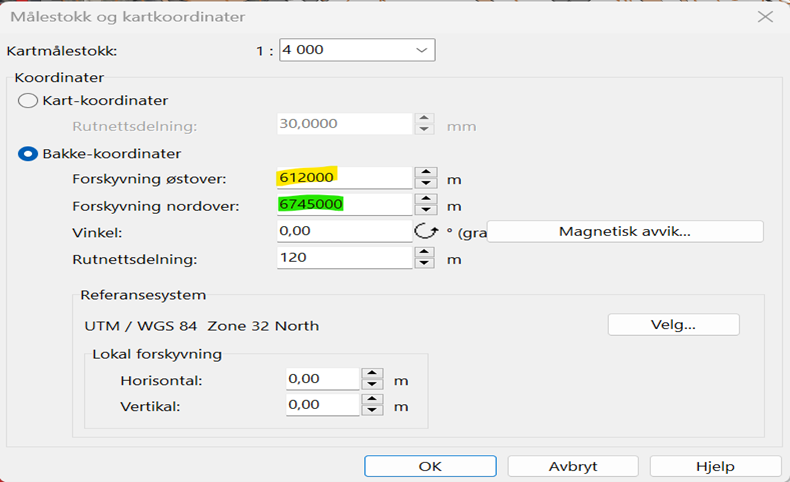Click the disabled 30,0000 Rutnettsdelning field
Image resolution: width=790 pixels, height=482 pixels.
pyautogui.click(x=345, y=124)
